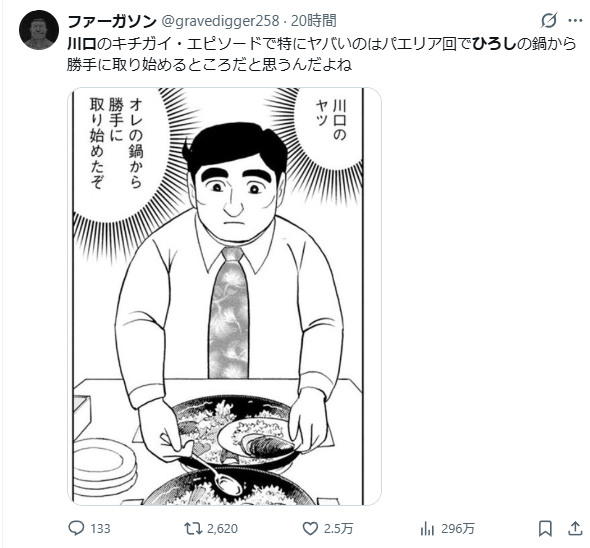Click the 20時間 timestamp
Viewport: 590px width, 548px height.
tap(313, 21)
